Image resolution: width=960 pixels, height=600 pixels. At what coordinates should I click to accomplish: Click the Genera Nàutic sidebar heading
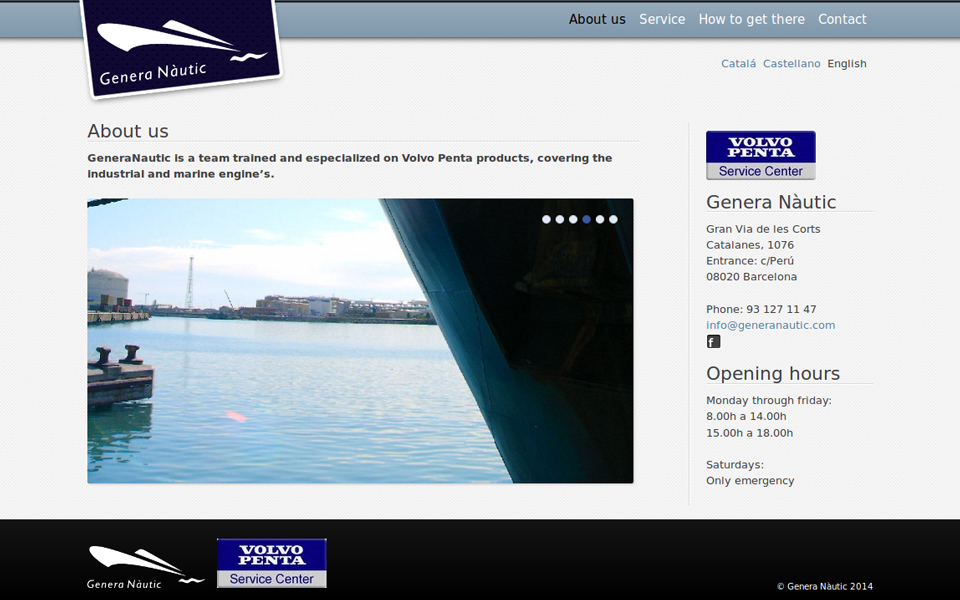point(771,202)
